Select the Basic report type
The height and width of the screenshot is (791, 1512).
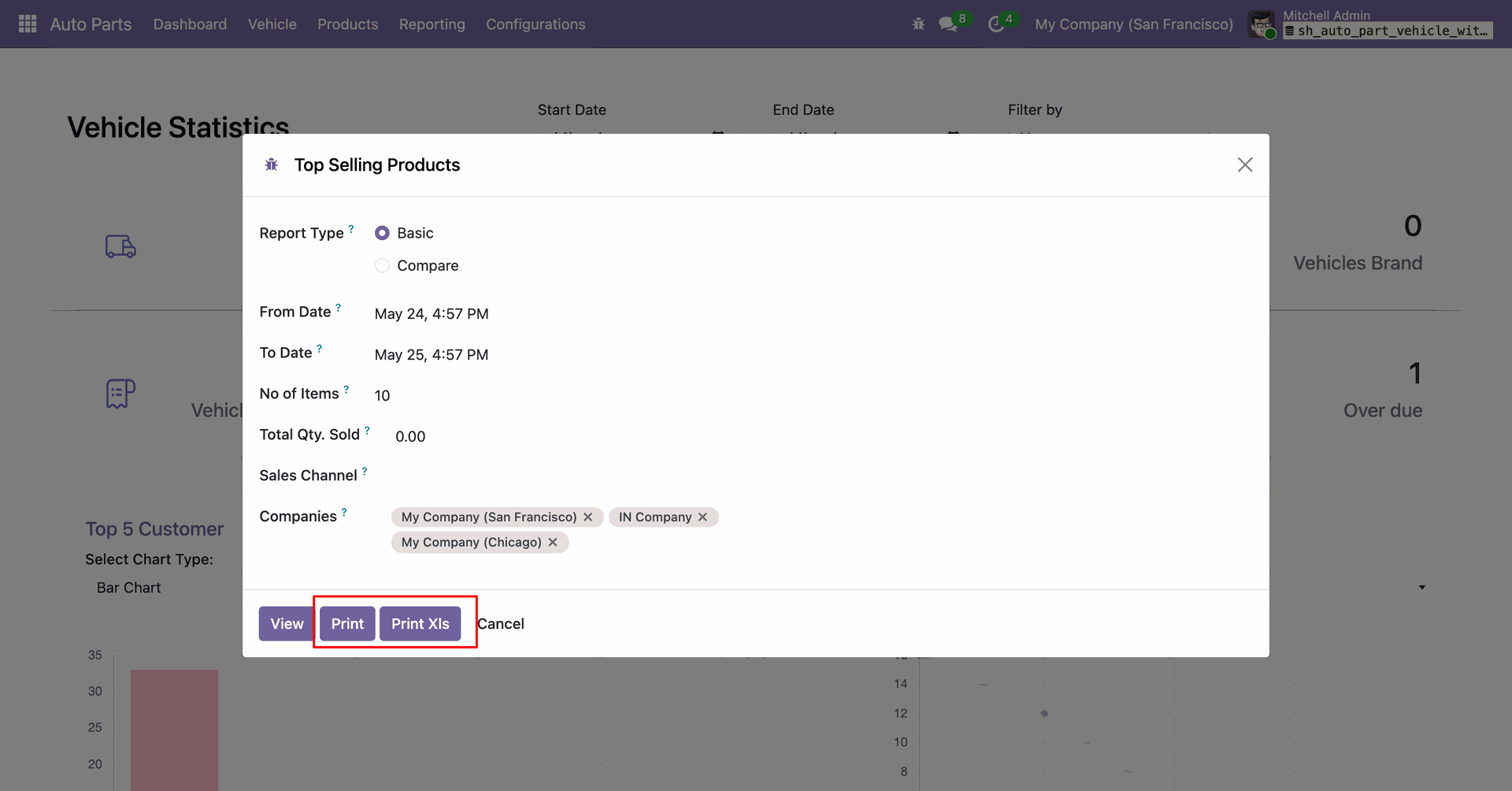382,233
